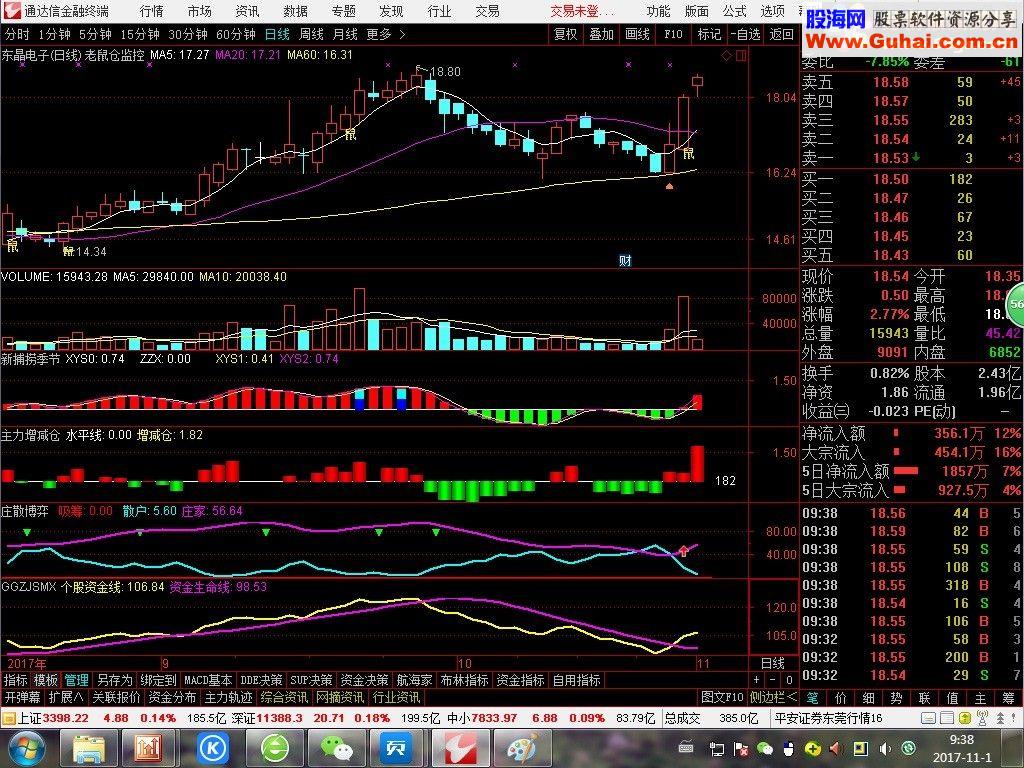Viewport: 1024px width, 768px height.
Task: Click the green round 56 badge at the right edge
Action: (x=1015, y=304)
